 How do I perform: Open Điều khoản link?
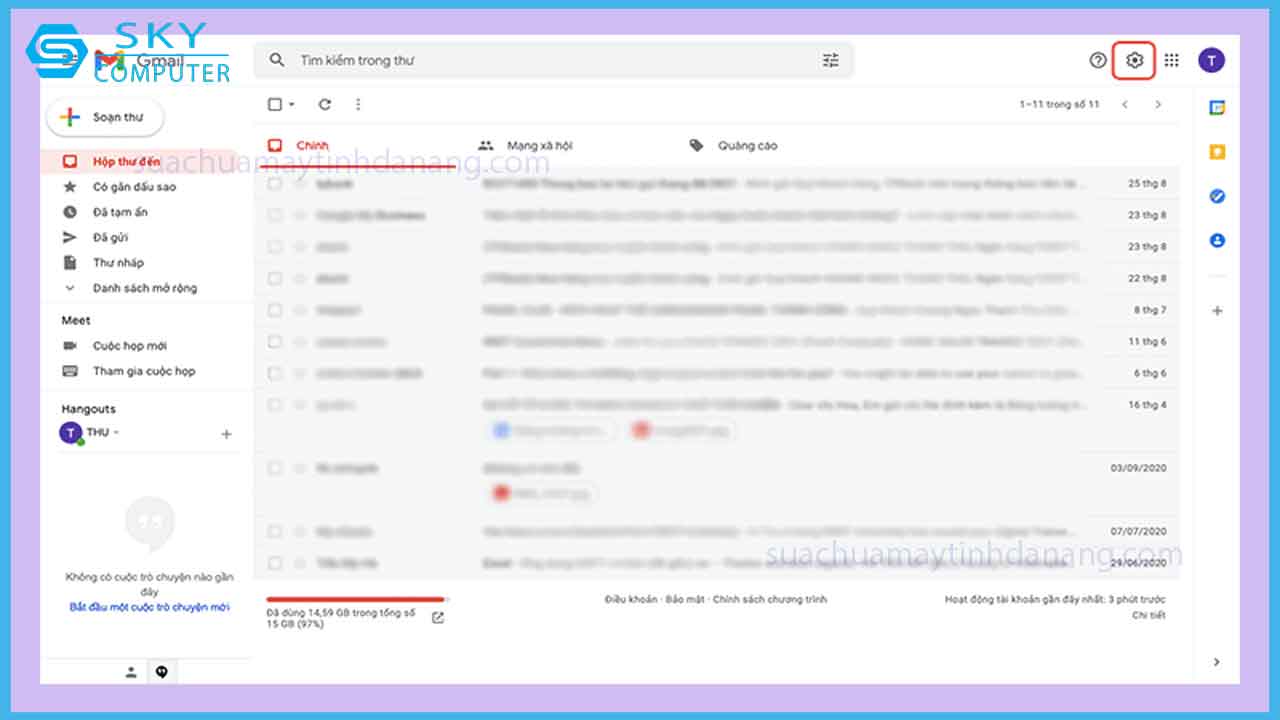[x=631, y=599]
